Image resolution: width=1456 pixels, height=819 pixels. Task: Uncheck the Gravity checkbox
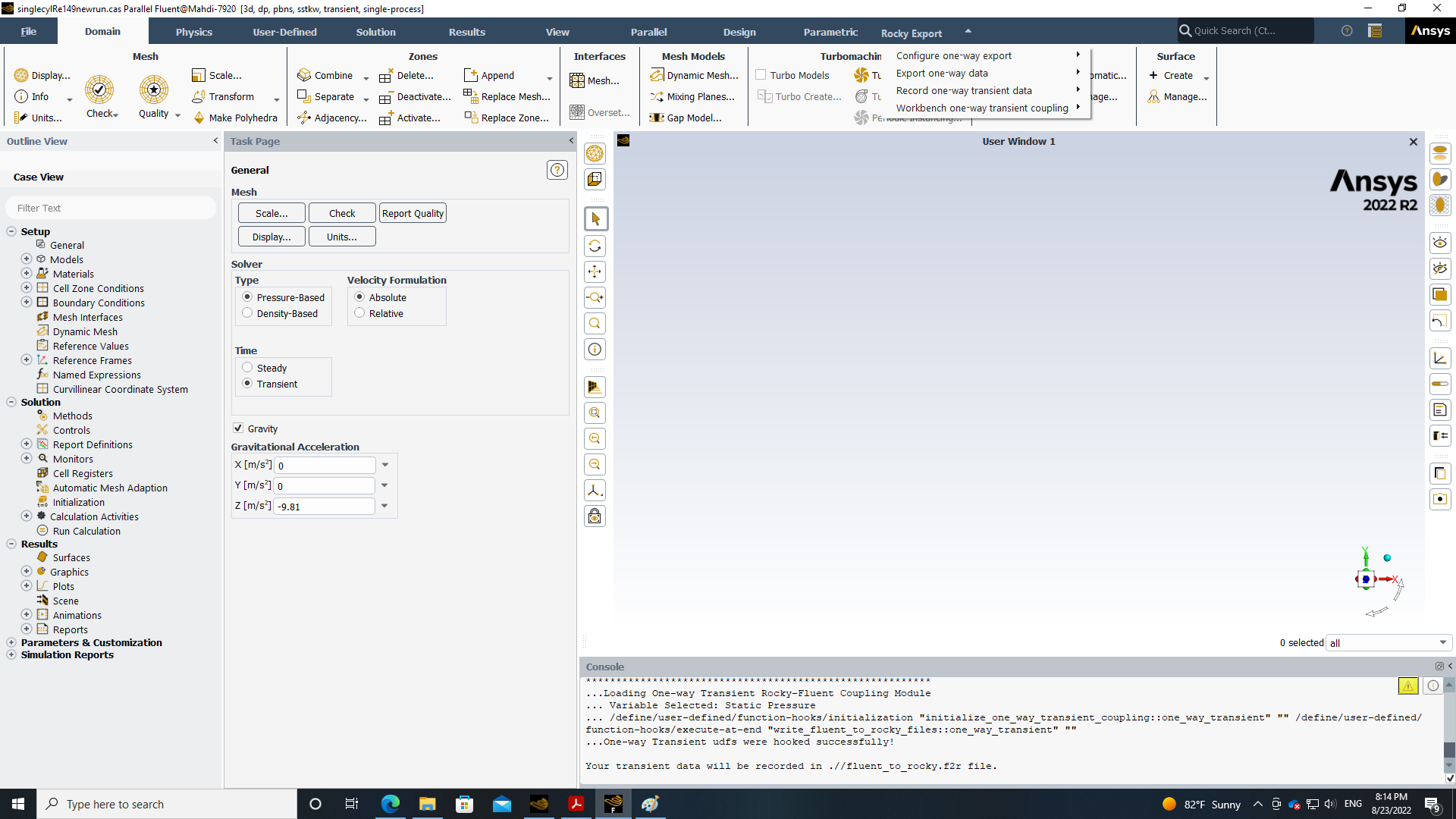[238, 428]
